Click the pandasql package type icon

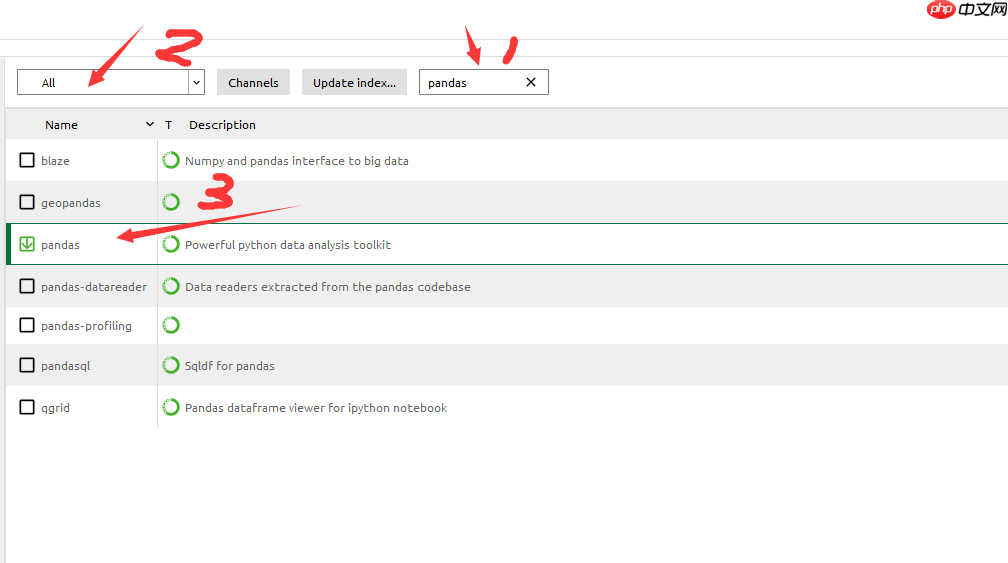(x=171, y=365)
